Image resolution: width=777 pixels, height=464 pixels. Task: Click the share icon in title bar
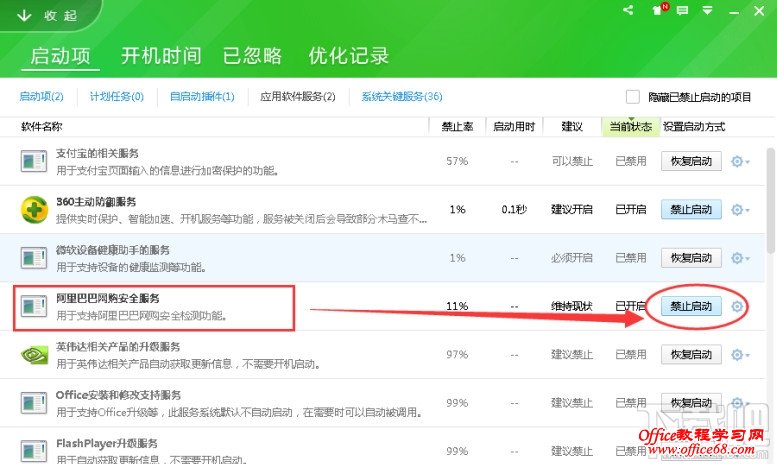point(628,10)
